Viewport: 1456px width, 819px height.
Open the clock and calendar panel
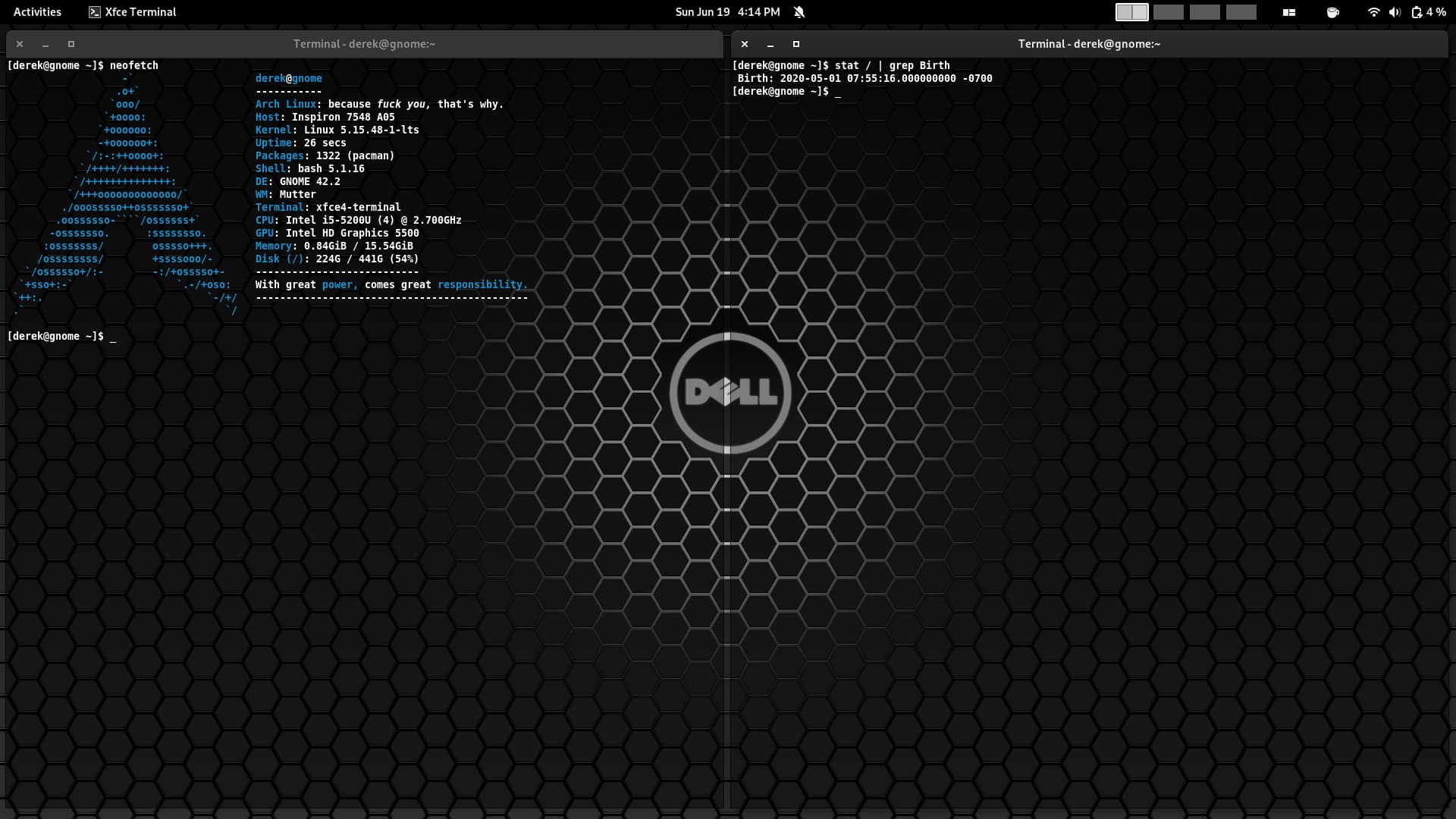coord(727,12)
